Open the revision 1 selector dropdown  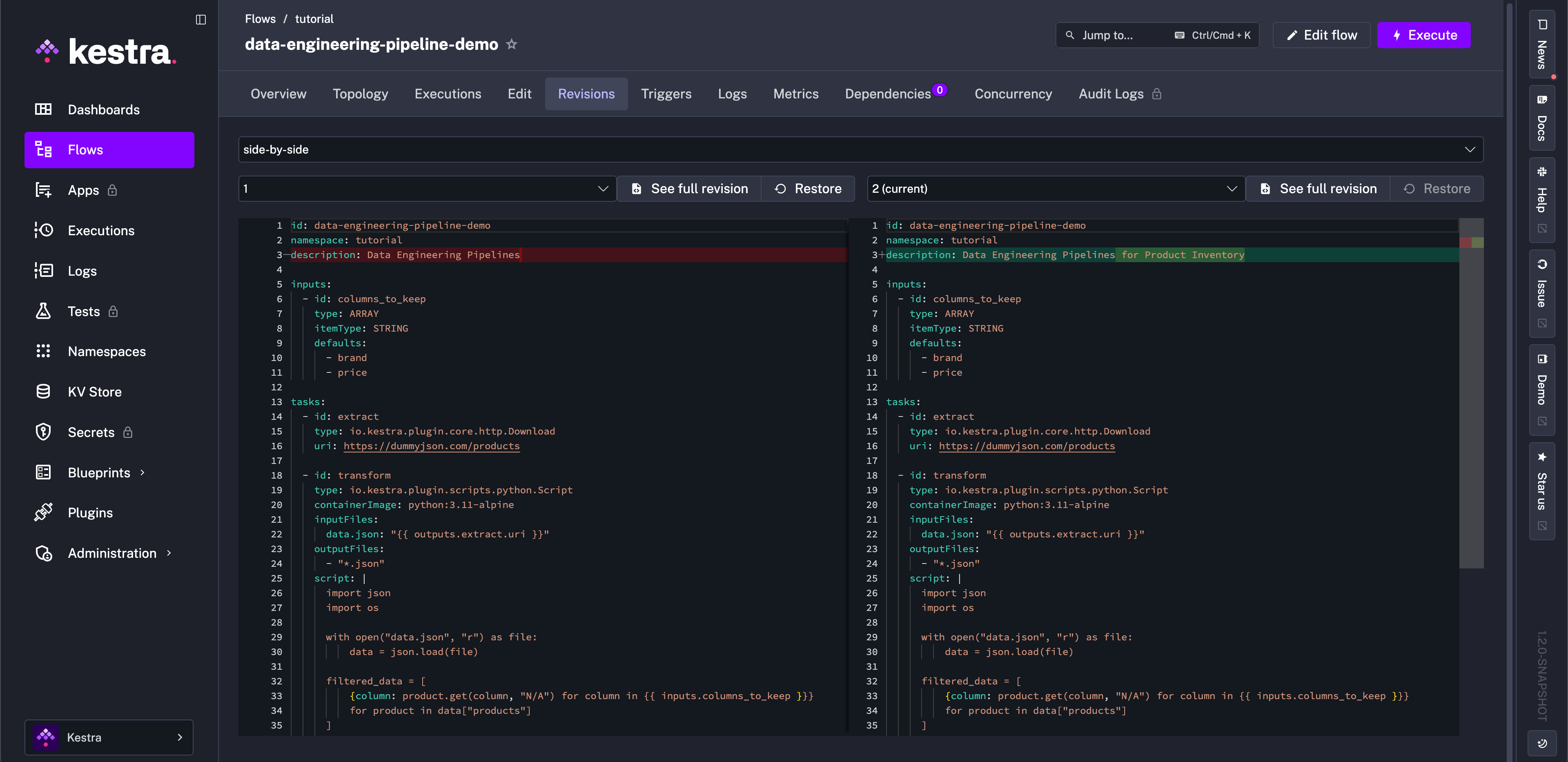426,189
